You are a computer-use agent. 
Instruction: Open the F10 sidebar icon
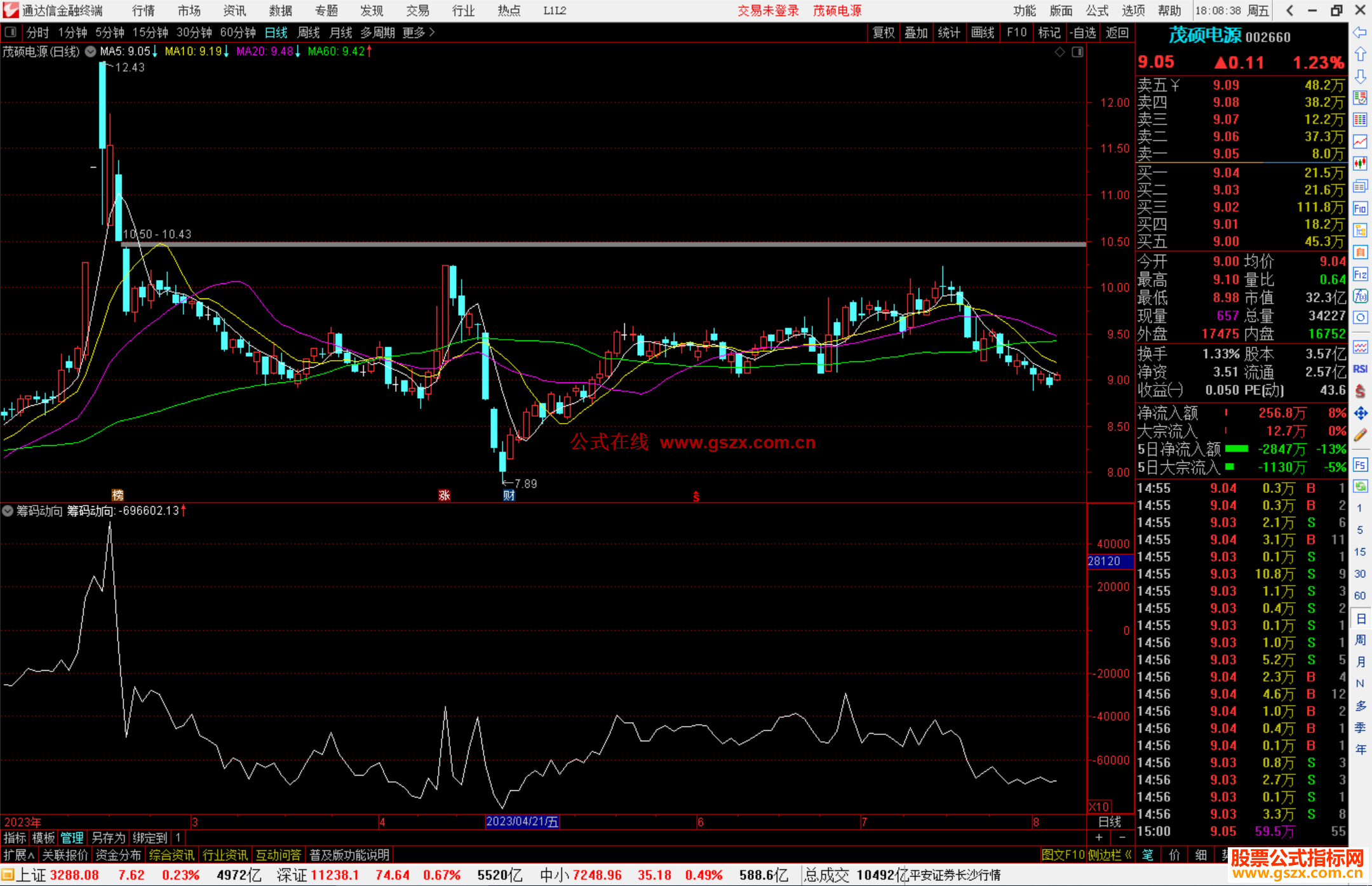(1360, 208)
